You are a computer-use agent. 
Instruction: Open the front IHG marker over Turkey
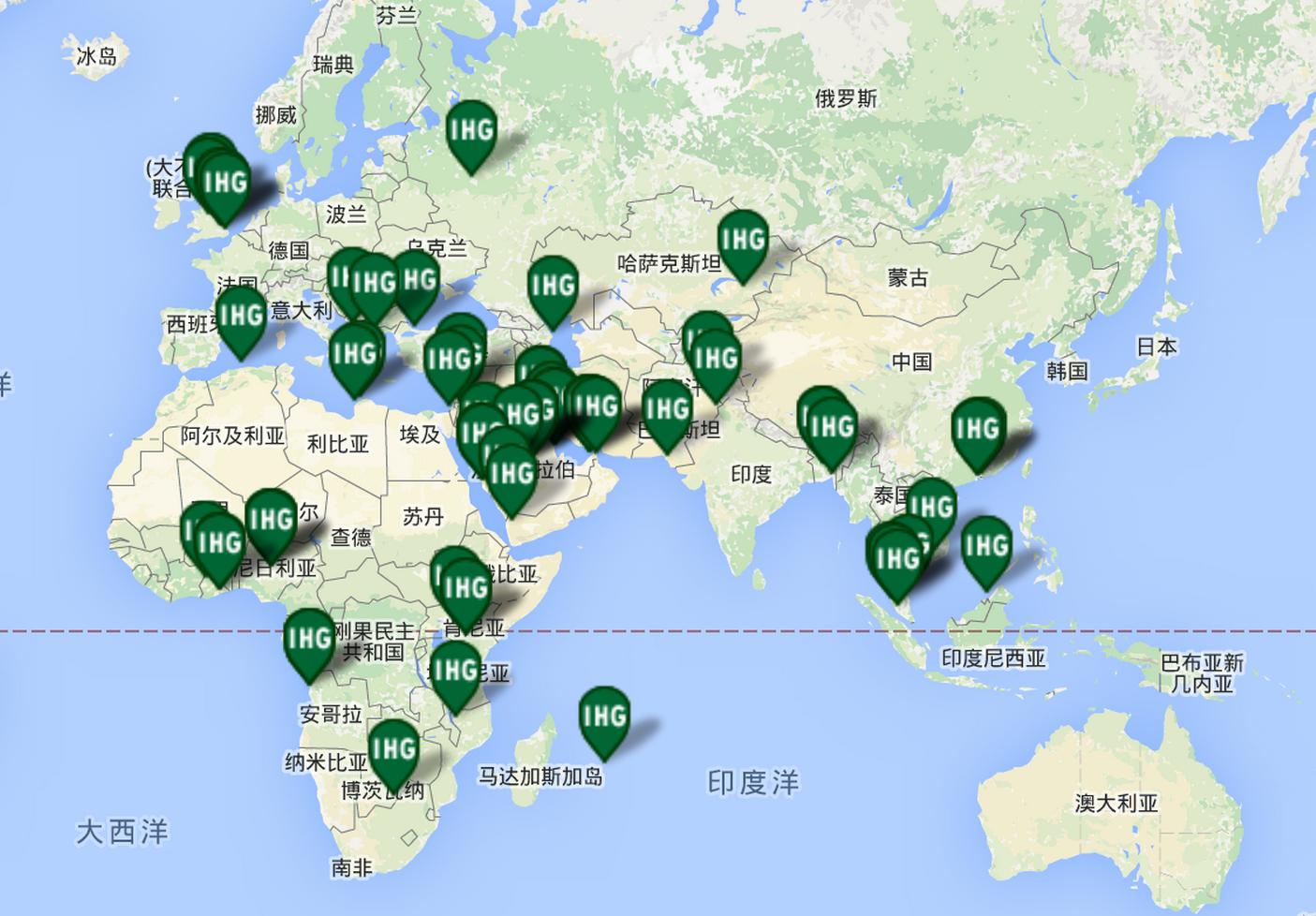pos(449,366)
